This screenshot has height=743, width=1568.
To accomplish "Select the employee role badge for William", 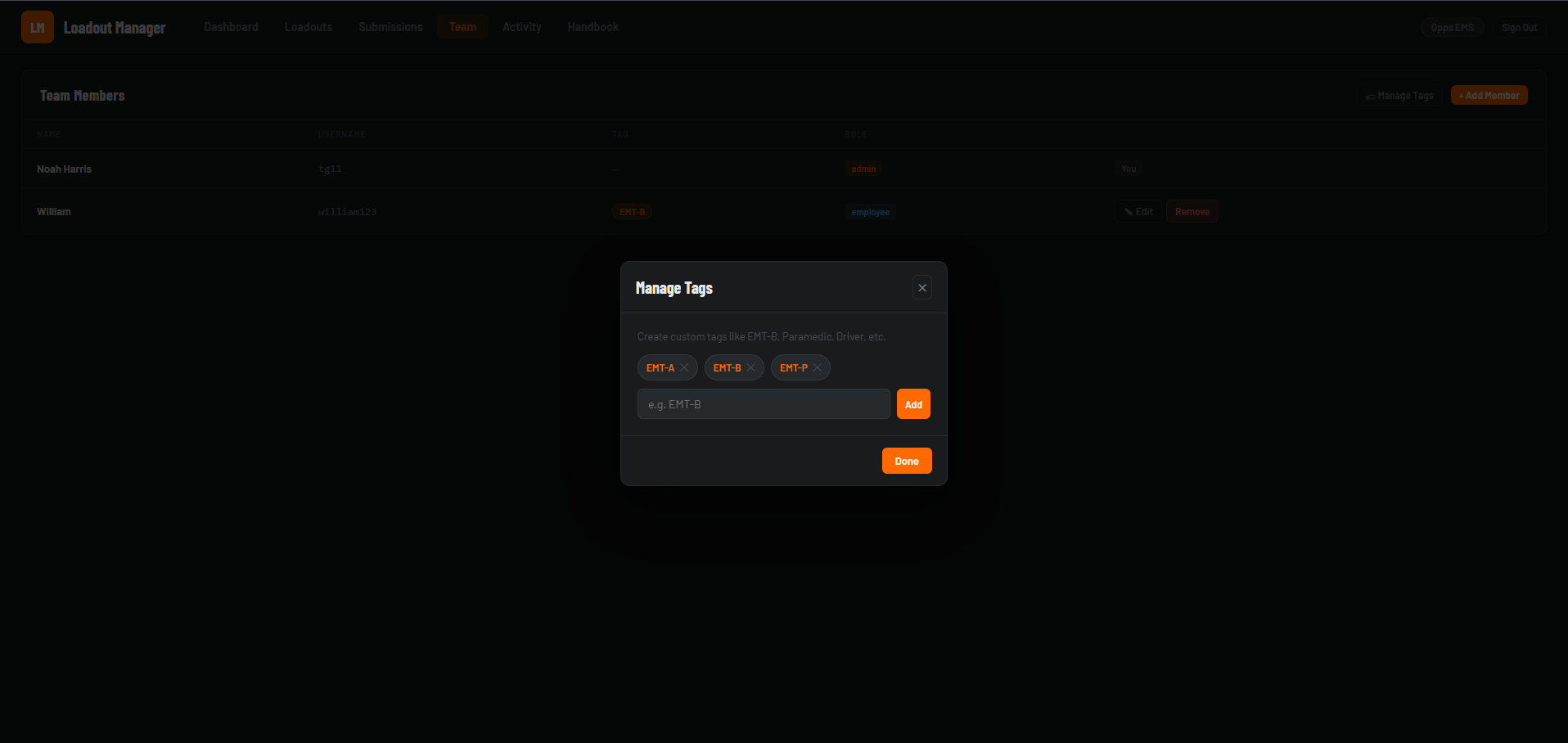I will (869, 211).
